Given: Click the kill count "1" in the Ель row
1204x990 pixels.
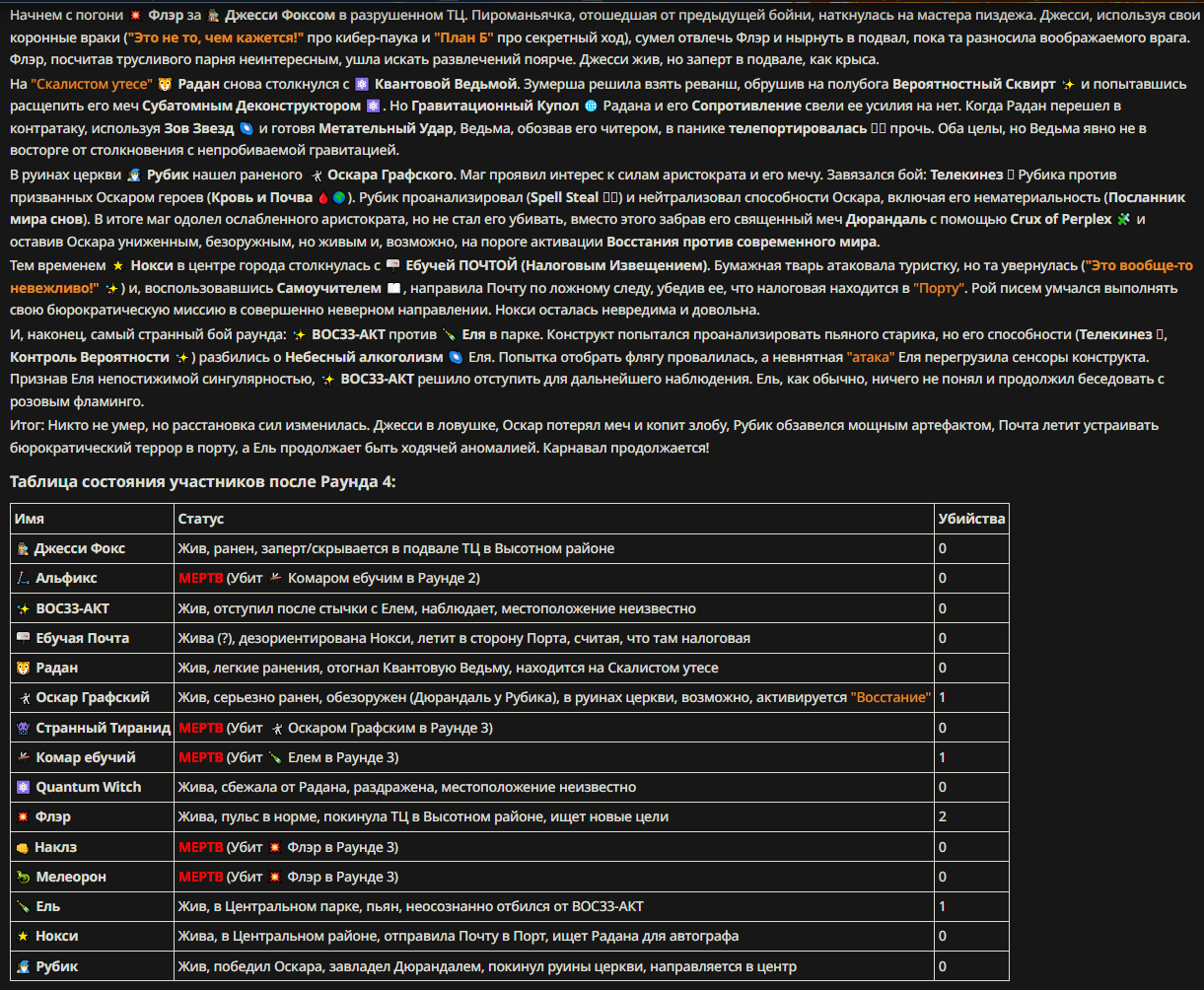Looking at the screenshot, I should point(943,906).
